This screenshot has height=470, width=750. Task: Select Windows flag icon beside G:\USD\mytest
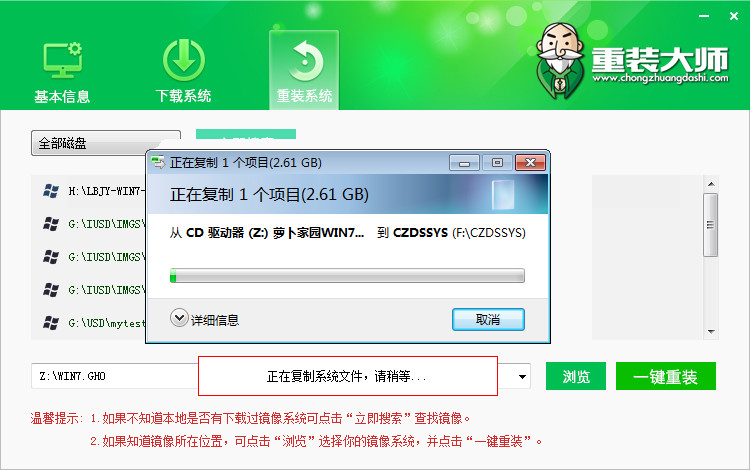point(51,323)
